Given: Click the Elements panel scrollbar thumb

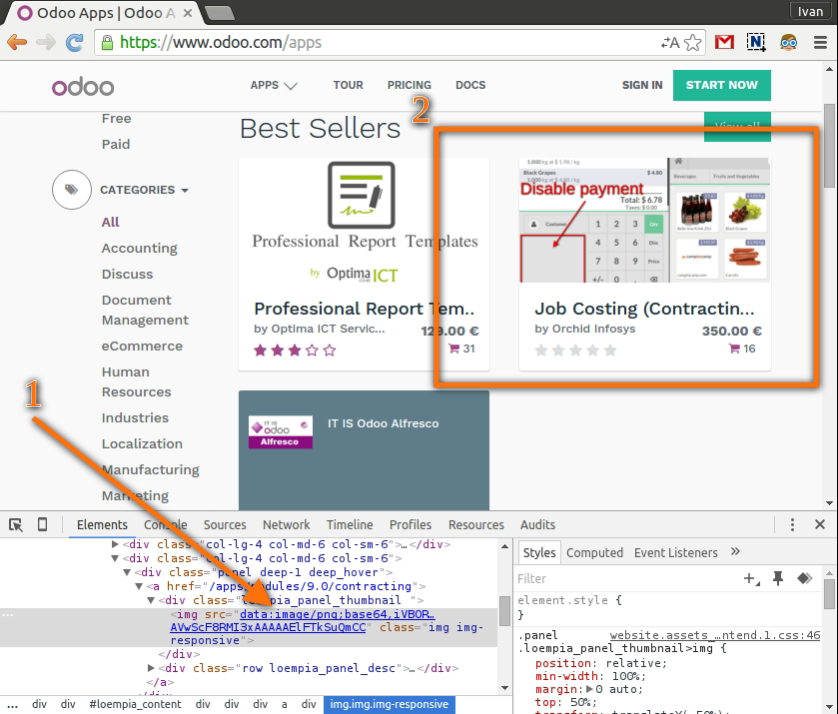Looking at the screenshot, I should pyautogui.click(x=505, y=610).
